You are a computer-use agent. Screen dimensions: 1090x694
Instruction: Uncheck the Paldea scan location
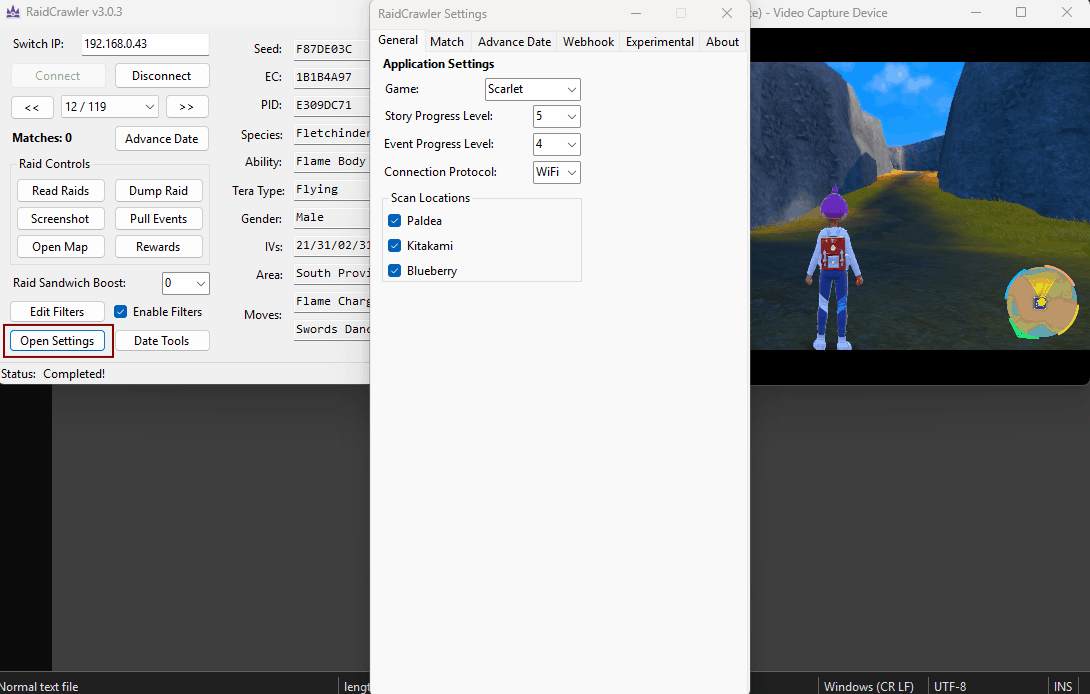[x=394, y=220]
